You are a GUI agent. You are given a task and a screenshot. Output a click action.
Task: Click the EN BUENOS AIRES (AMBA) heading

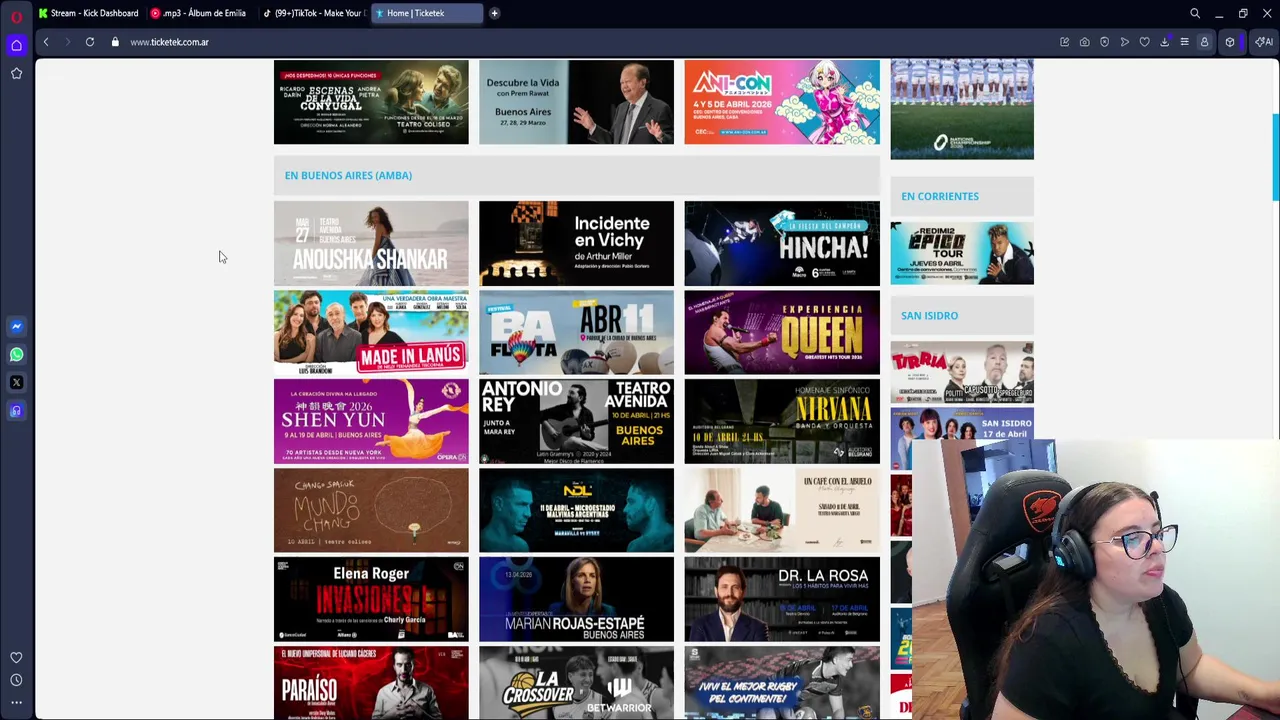tap(348, 175)
